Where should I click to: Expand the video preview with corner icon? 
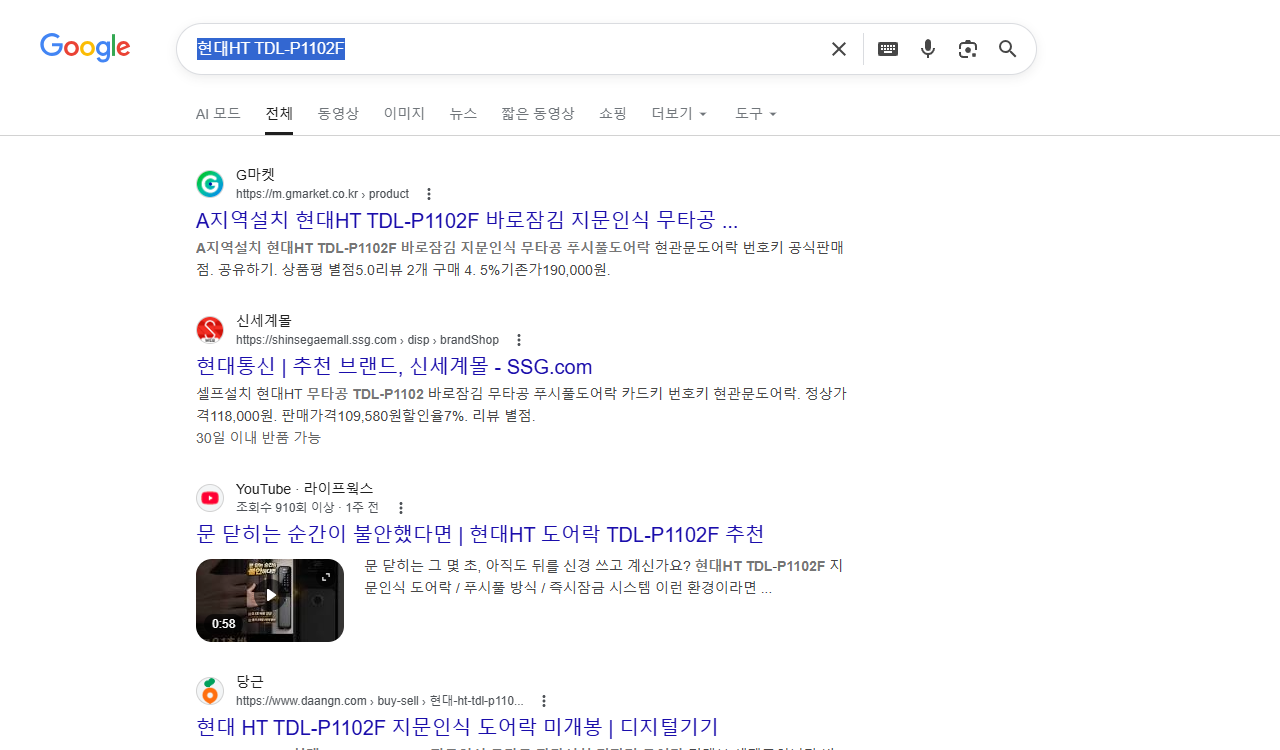(326, 577)
